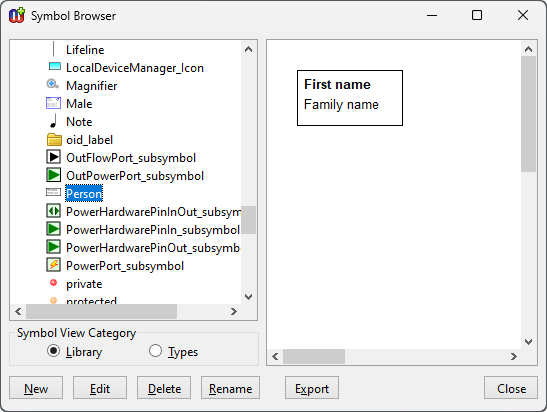Click the Symbol Browser app icon

coord(17,15)
